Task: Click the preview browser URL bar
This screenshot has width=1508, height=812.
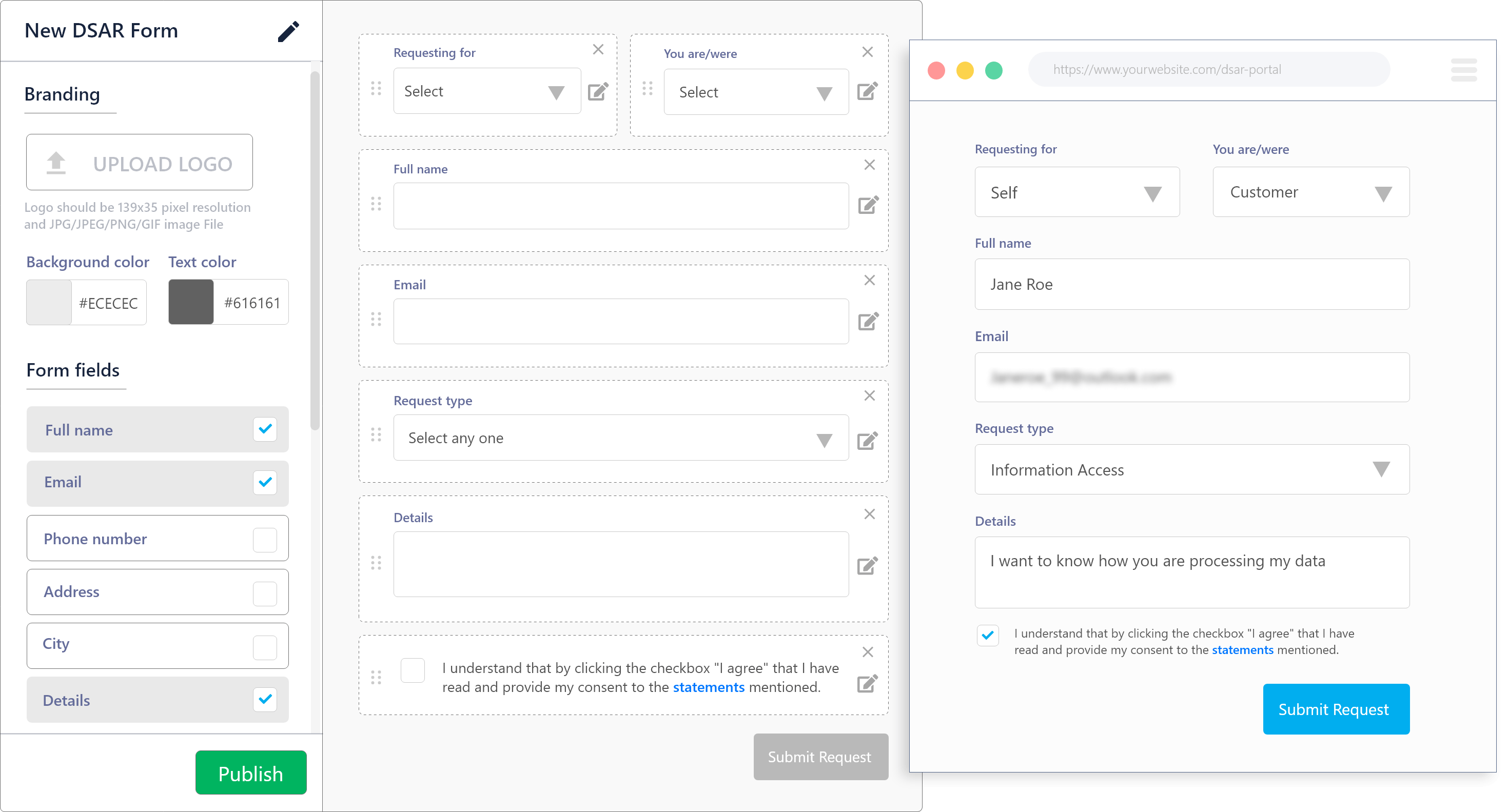Action: (1209, 70)
